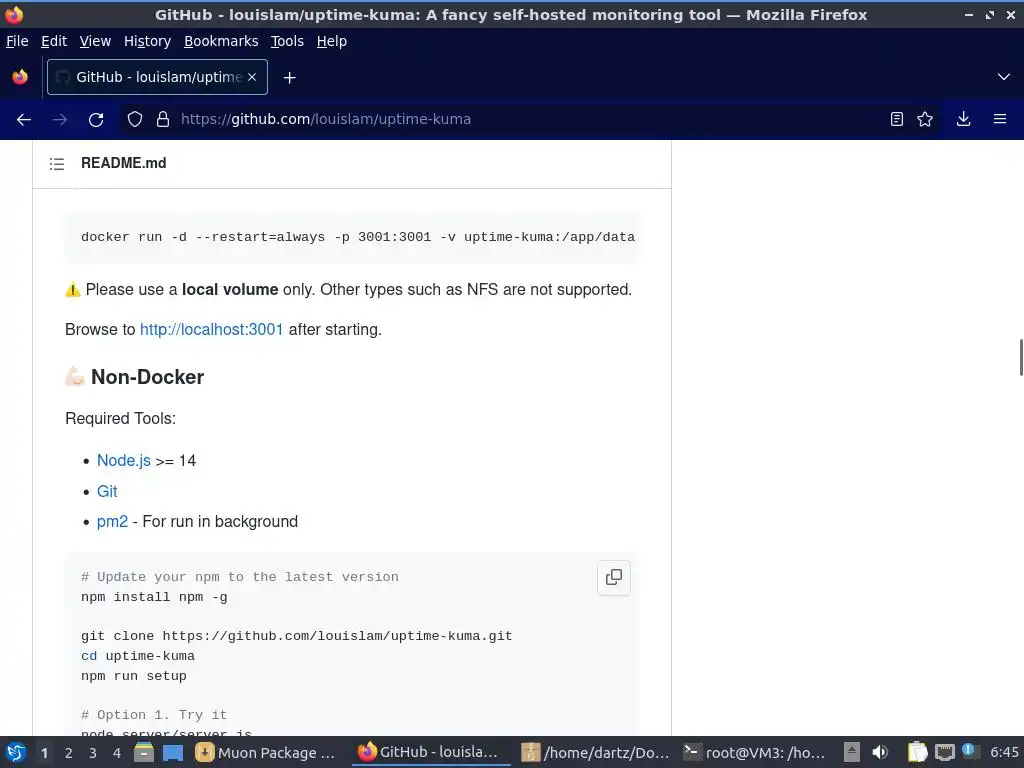Viewport: 1024px width, 768px height.
Task: Follow the Git link
Action: pos(107,491)
